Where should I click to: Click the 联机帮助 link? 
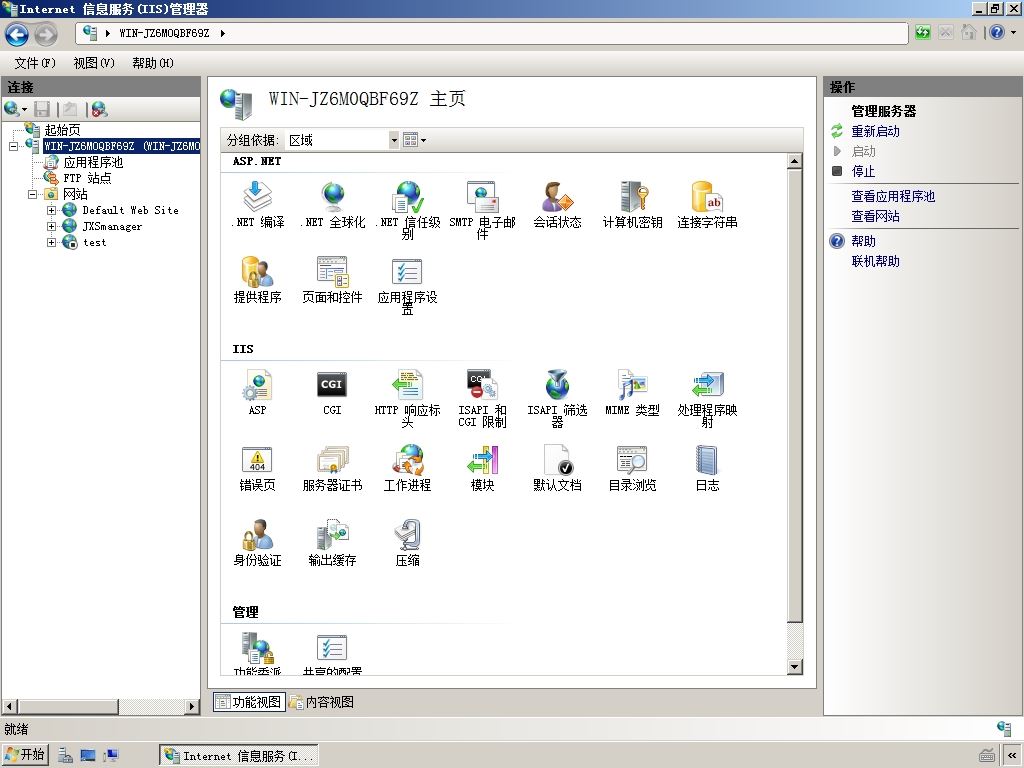(x=875, y=261)
